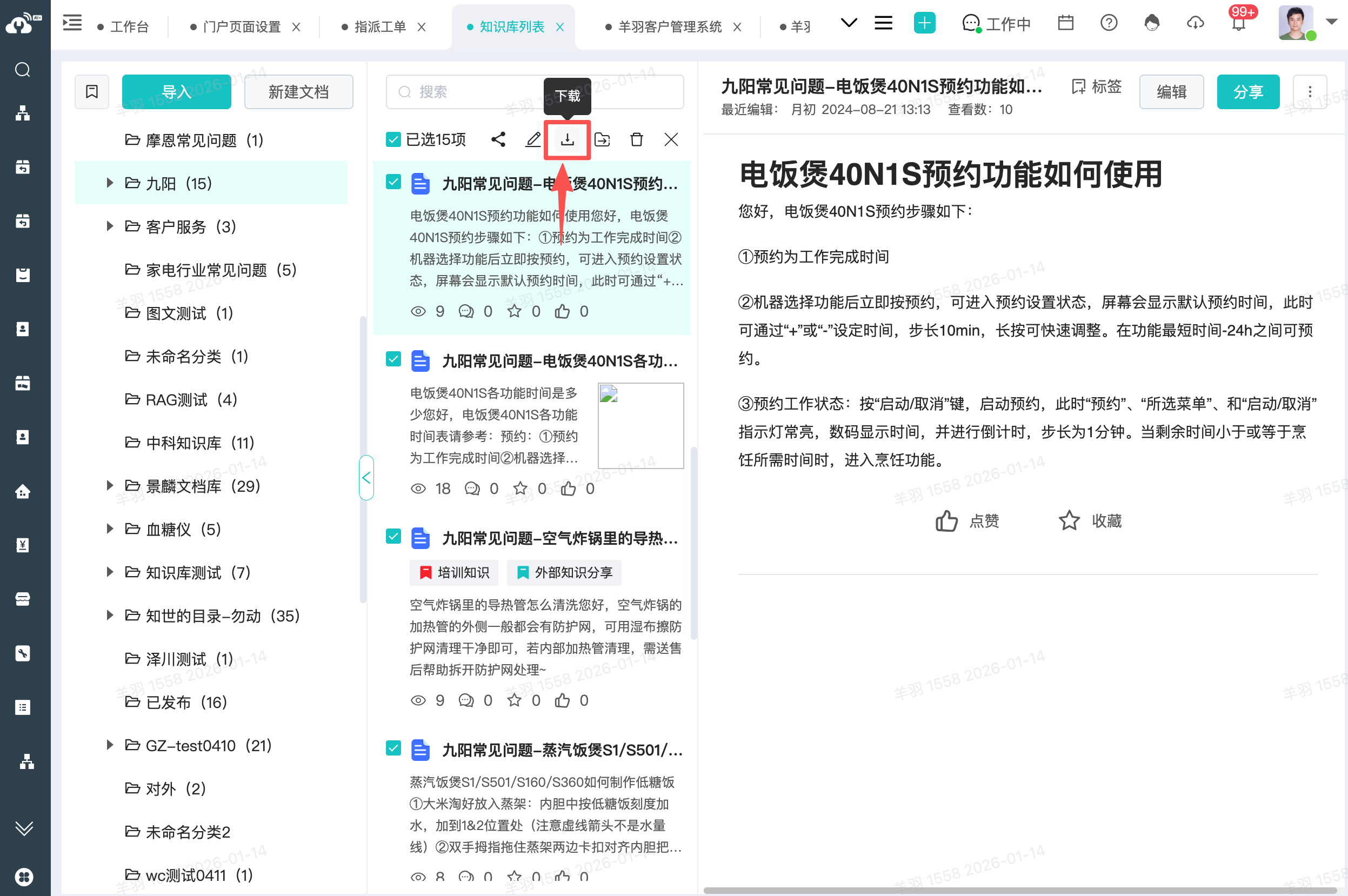This screenshot has height=896, width=1348.
Task: Expand the 九阳 (15) folder
Action: (x=110, y=183)
